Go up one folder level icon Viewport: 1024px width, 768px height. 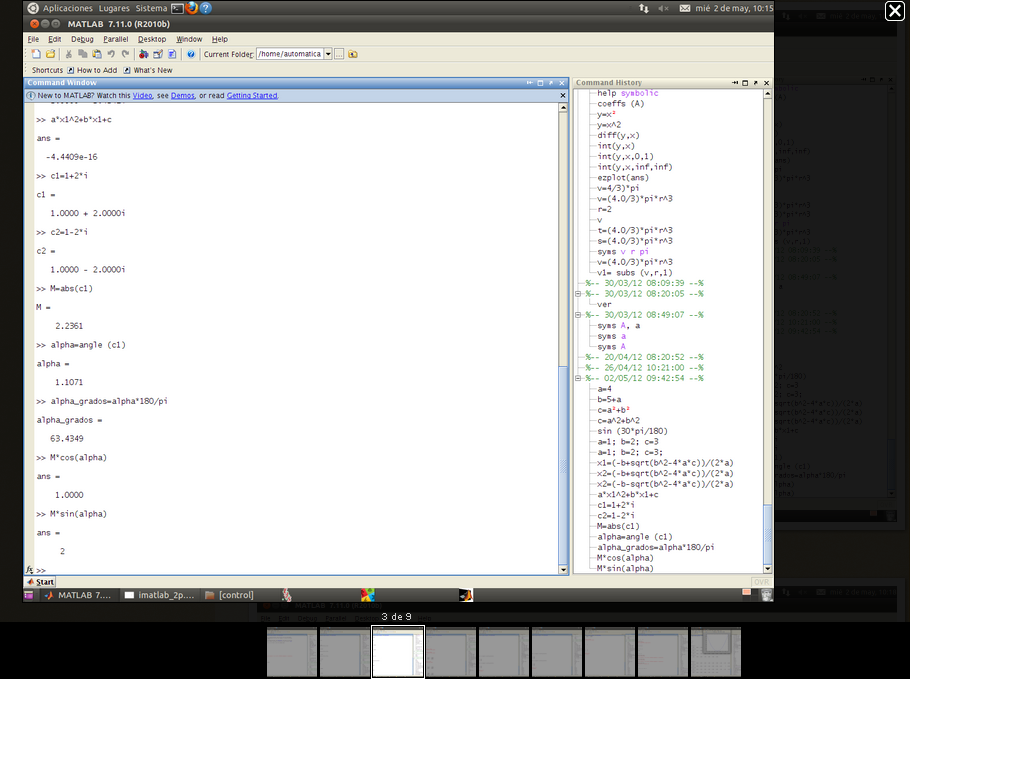pos(353,54)
